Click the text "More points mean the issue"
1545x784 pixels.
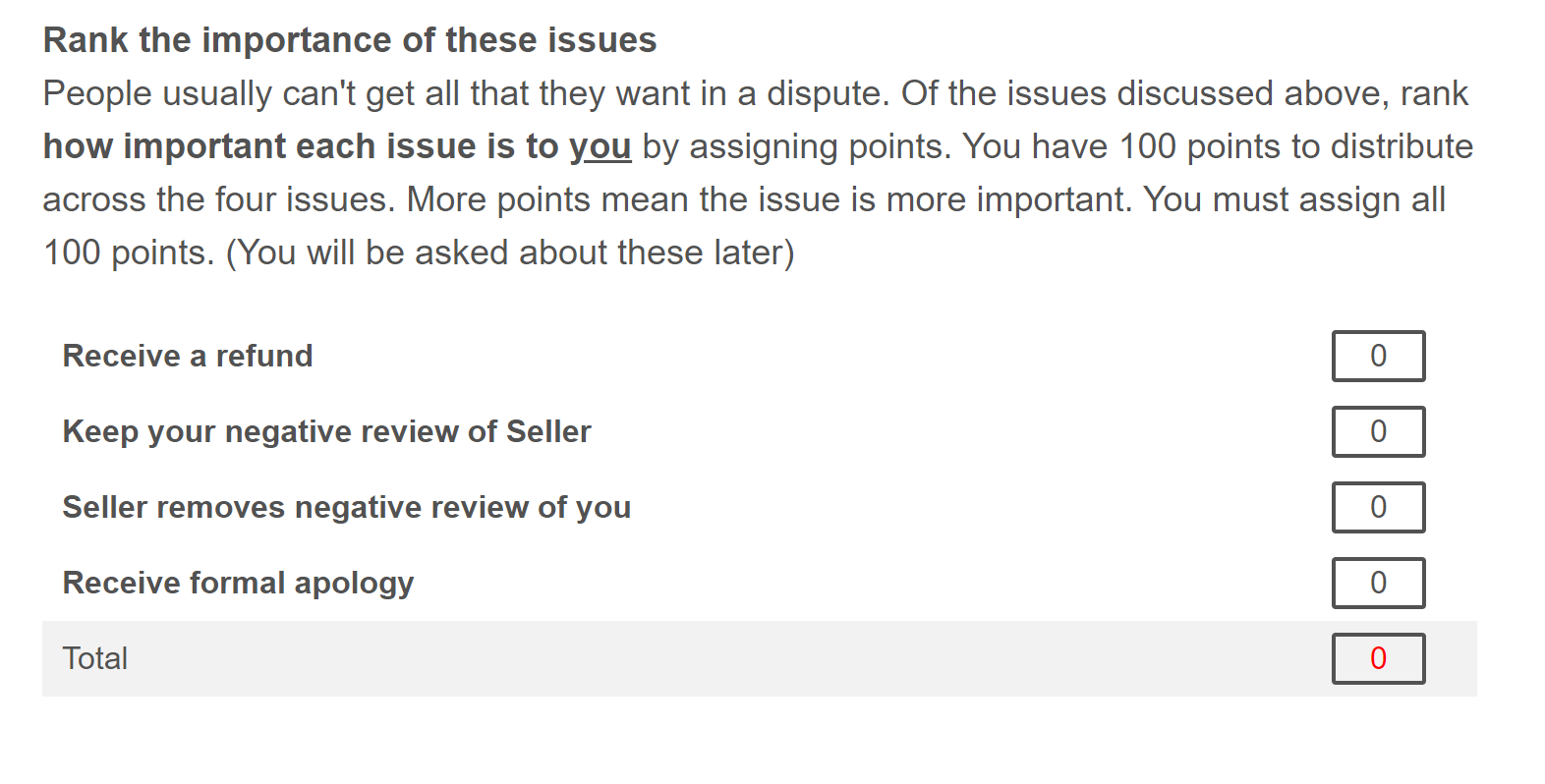(609, 199)
